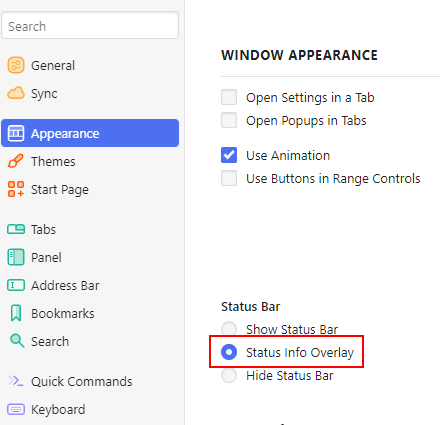Disable the Use Animation checkbox

coord(229,155)
